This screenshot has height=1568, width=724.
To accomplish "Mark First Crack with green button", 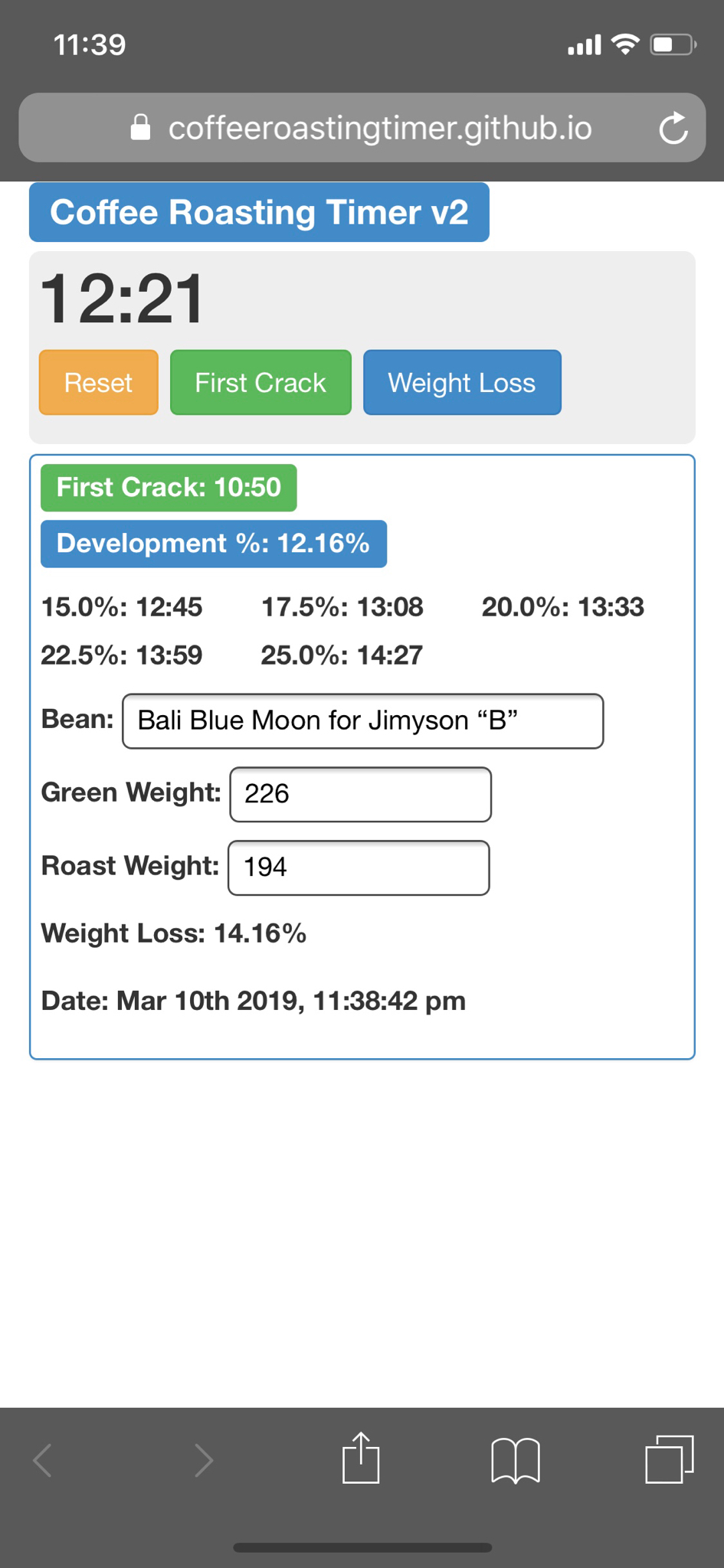I will (x=260, y=383).
